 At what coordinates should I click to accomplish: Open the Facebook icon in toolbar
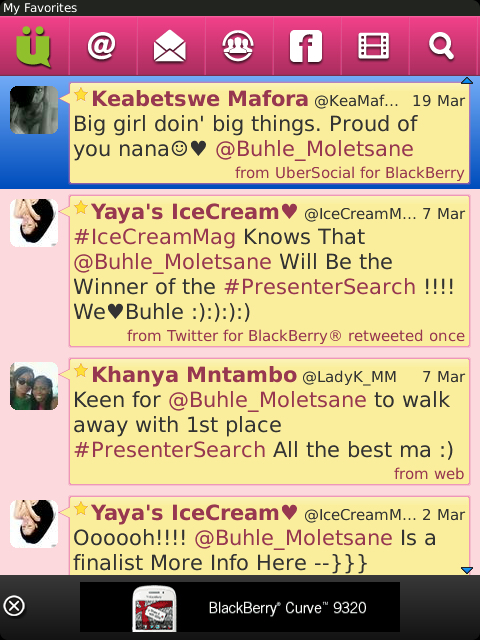306,46
